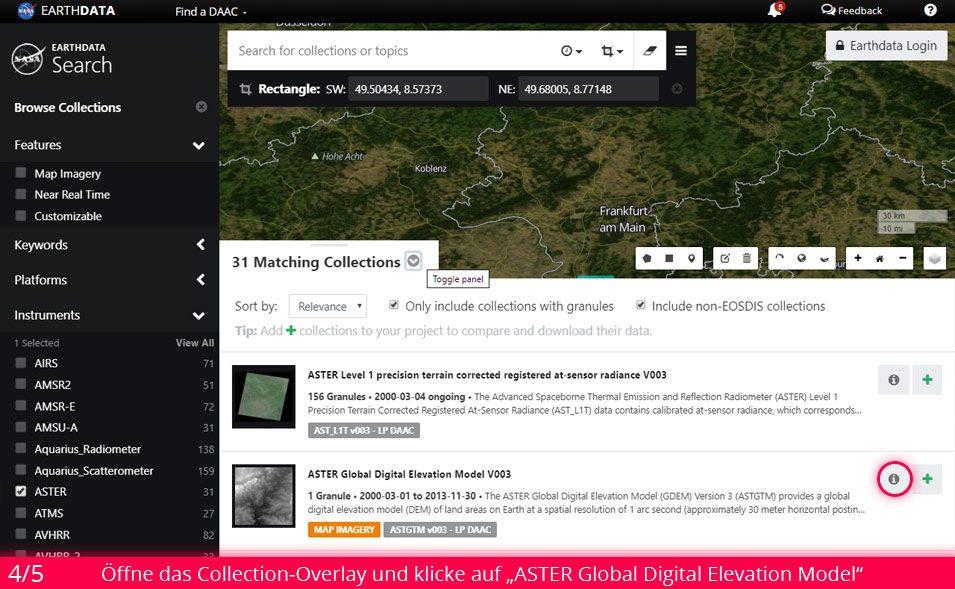Click the ASTGTM v003 - LP DAAC tag
The image size is (955, 589).
pyautogui.click(x=440, y=529)
